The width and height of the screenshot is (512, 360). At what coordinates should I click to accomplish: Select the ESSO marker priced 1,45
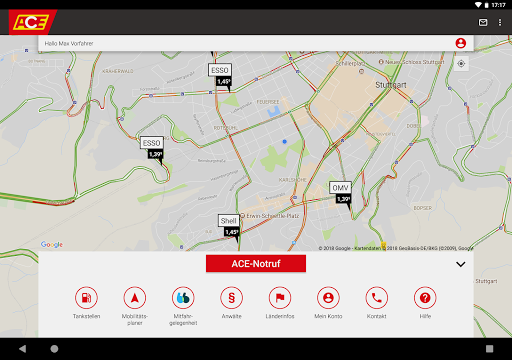(x=220, y=75)
